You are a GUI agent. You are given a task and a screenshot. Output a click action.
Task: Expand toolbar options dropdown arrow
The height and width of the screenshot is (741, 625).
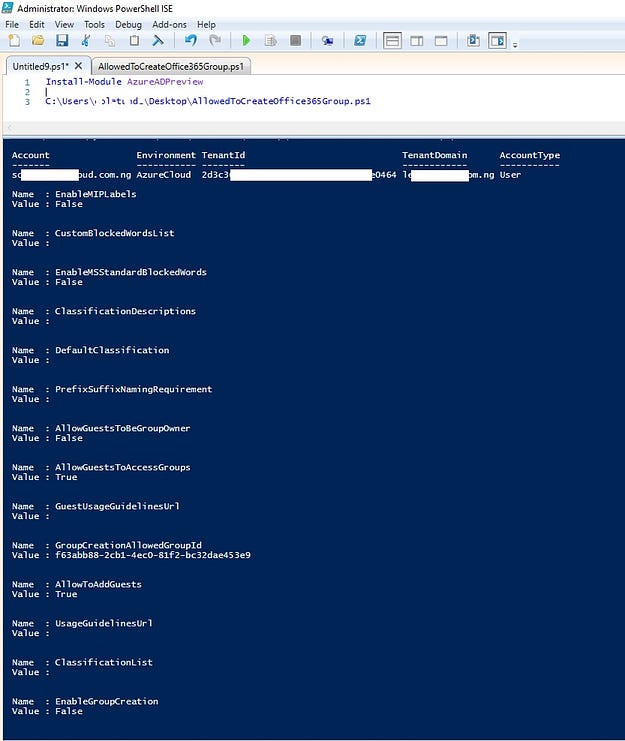click(515, 45)
